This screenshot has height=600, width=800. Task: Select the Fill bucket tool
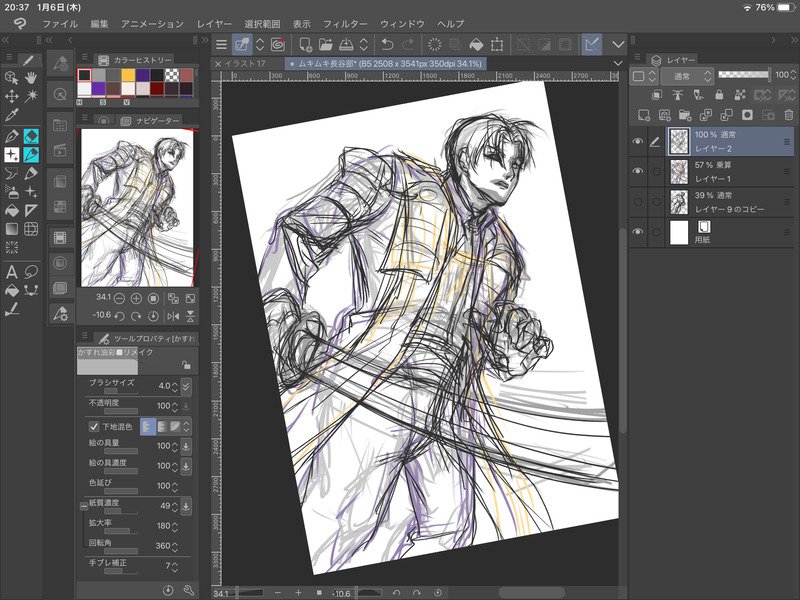12,212
